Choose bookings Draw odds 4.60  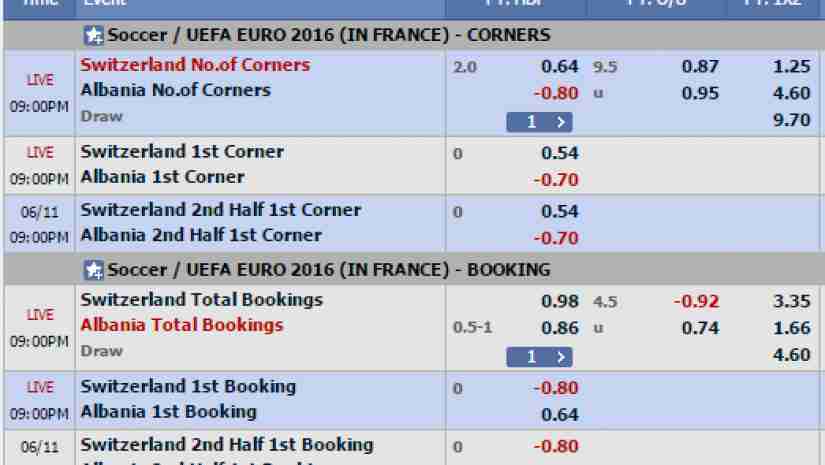pos(791,356)
